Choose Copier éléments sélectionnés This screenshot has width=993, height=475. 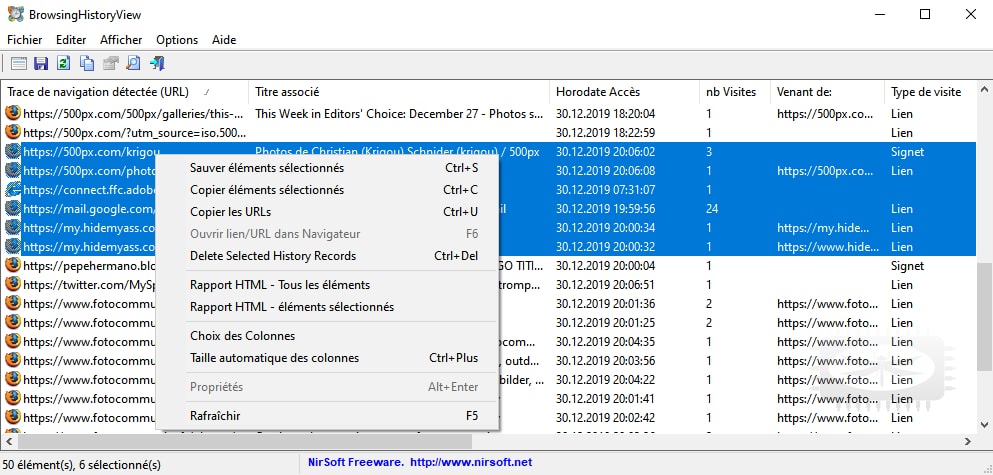(327, 190)
